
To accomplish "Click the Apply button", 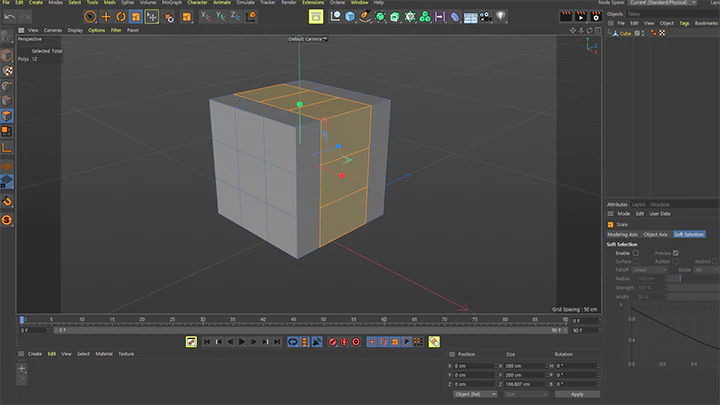I will (577, 394).
